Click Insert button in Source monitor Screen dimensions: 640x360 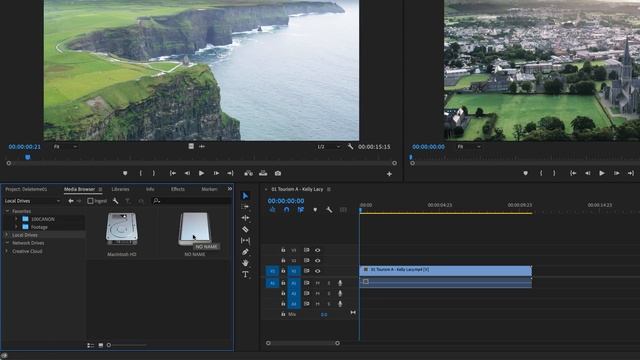248,173
